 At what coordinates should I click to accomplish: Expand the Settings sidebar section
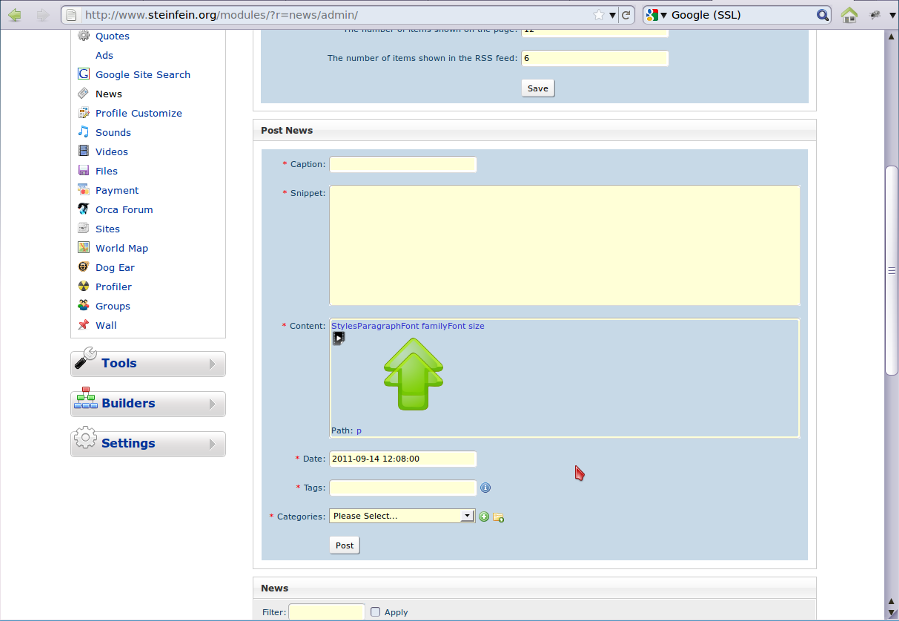tap(148, 444)
